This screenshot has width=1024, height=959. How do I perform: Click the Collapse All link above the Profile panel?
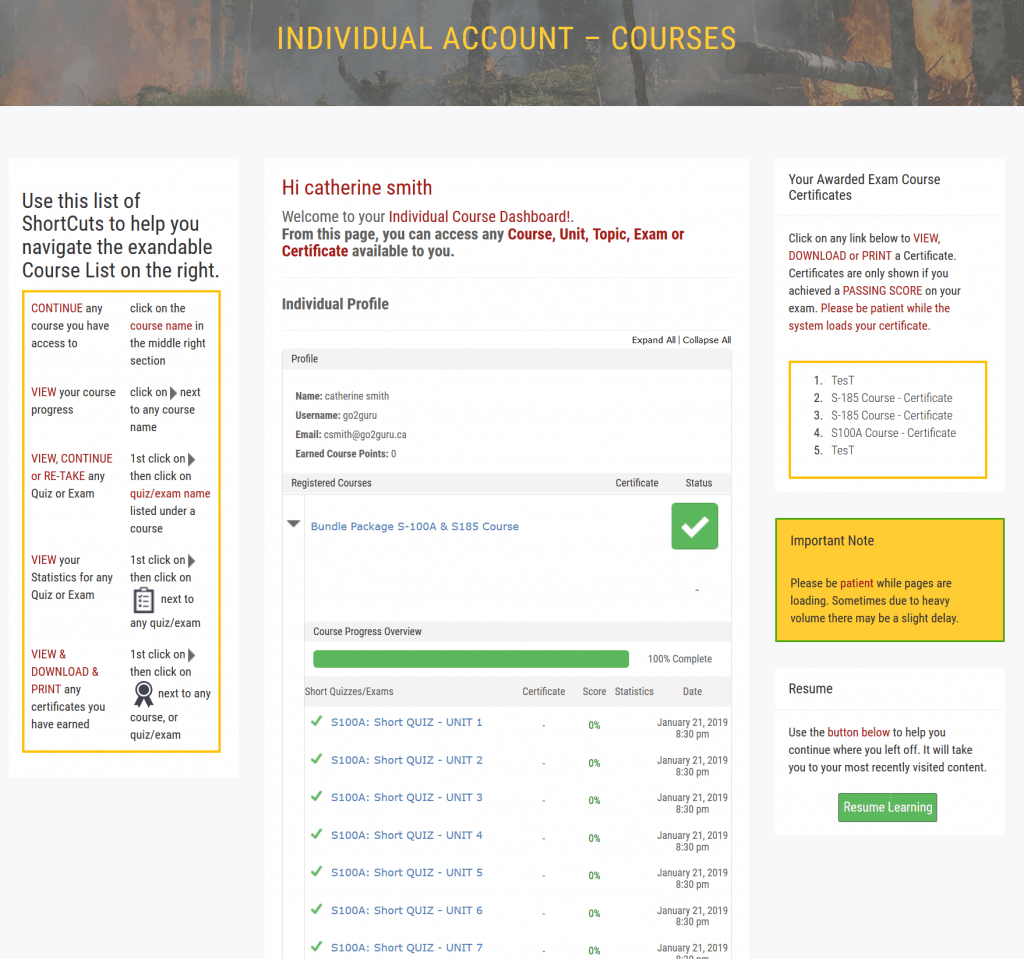click(x=707, y=339)
